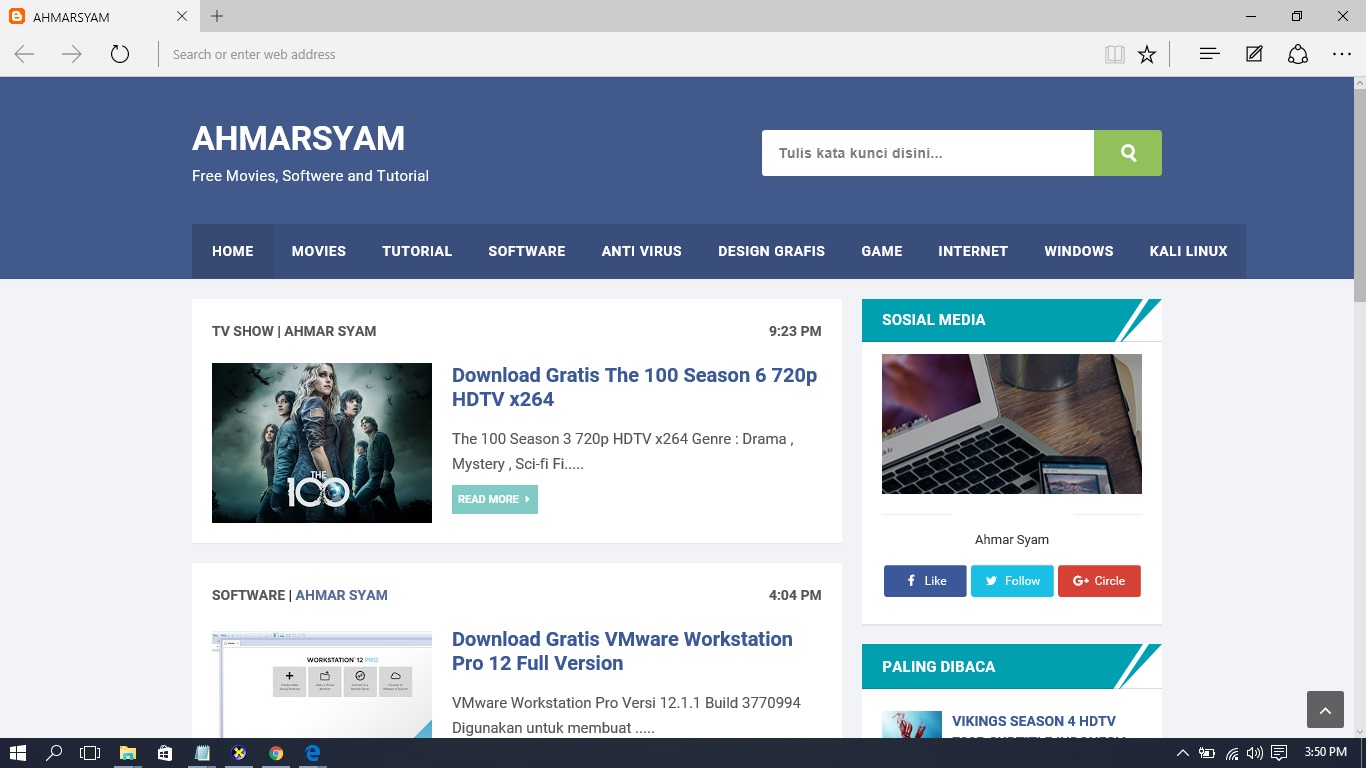Open a new browser tab
1366x768 pixels.
[x=216, y=16]
